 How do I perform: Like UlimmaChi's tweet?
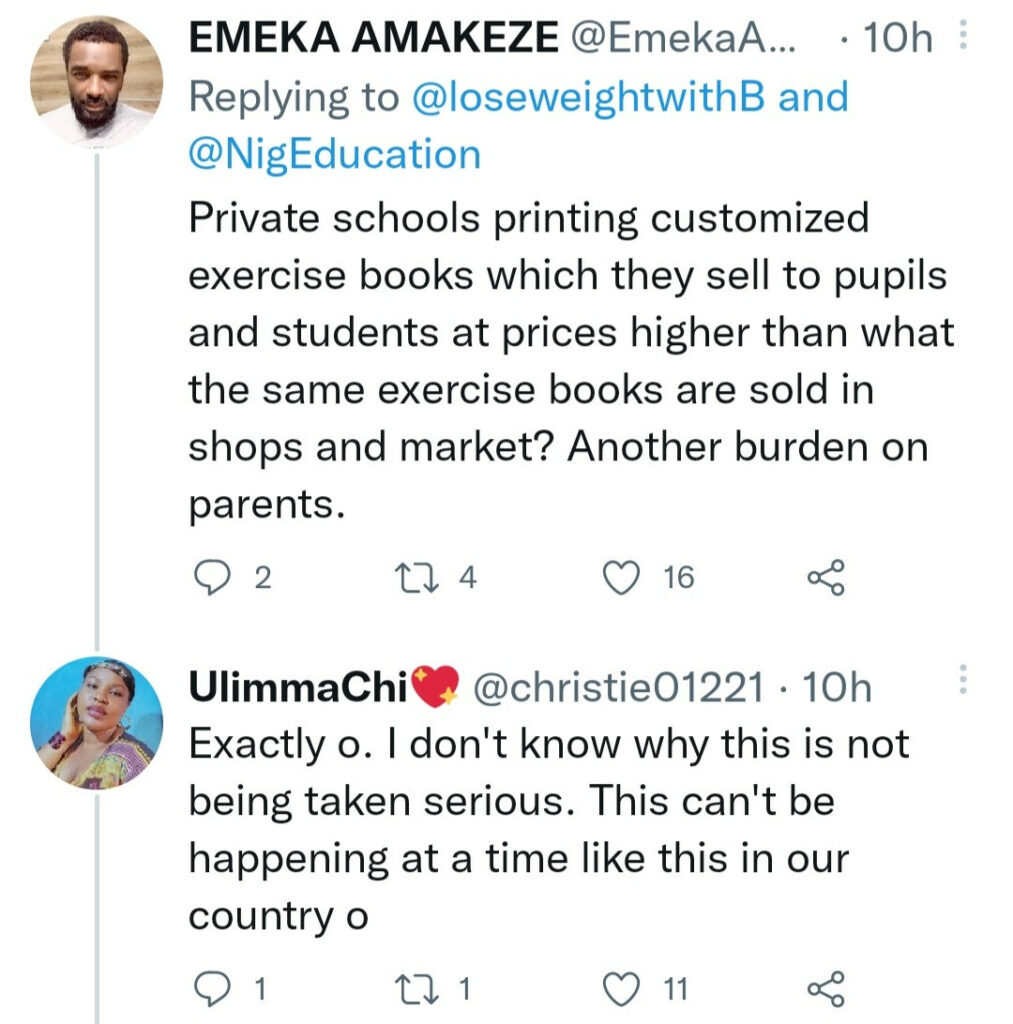[623, 989]
